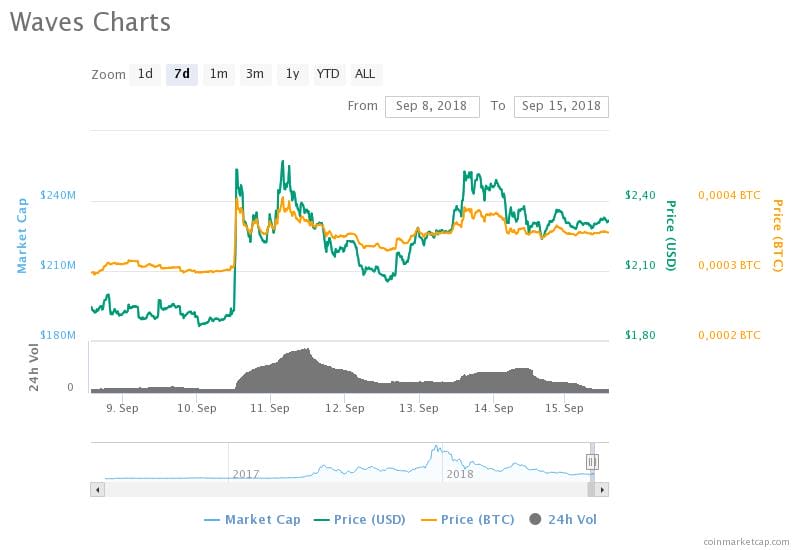Click the coinmarketcap.com credit text

746,542
